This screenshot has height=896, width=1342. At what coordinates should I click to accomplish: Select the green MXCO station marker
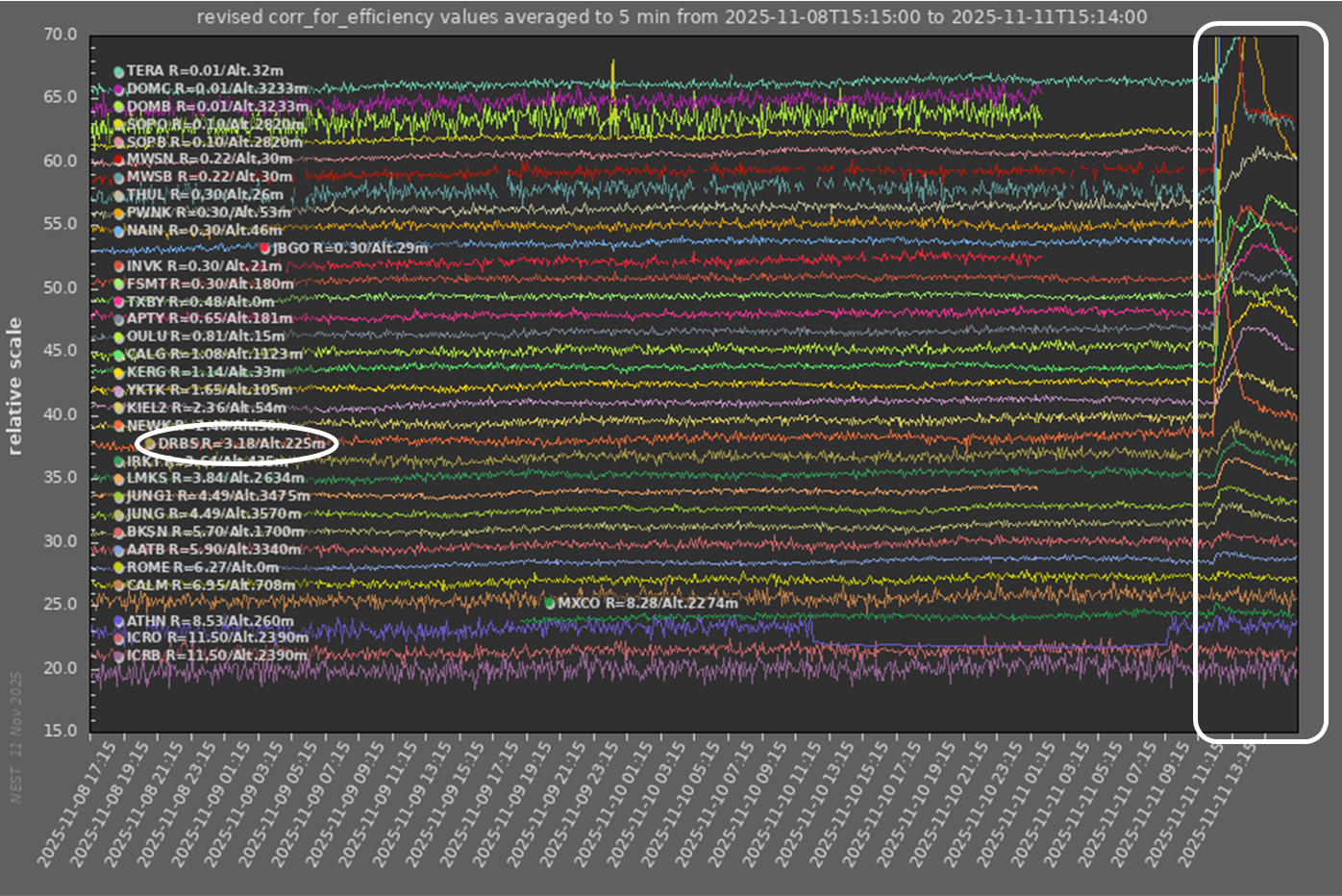550,604
